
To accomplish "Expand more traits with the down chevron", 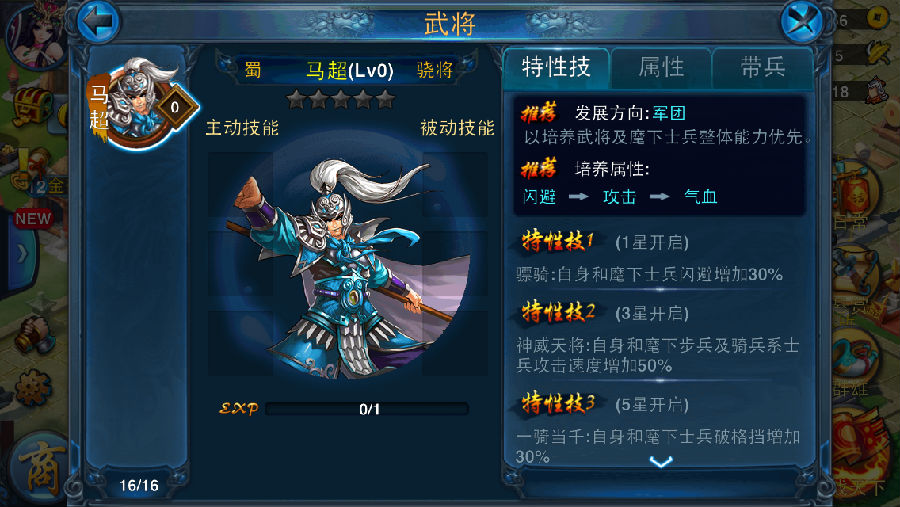I will tap(661, 461).
